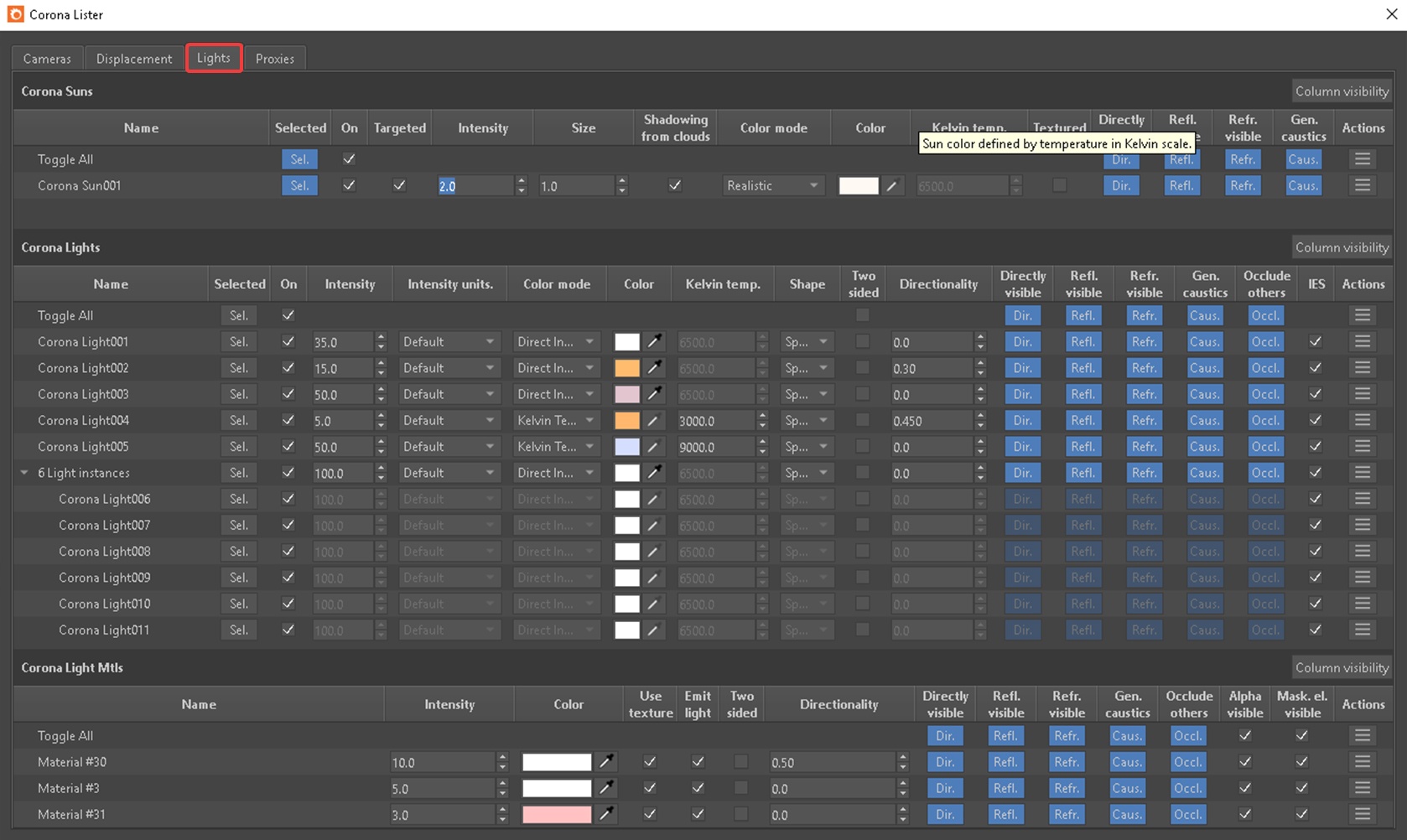
Task: Open Shape dropdown for Corona Light002
Action: tap(807, 368)
